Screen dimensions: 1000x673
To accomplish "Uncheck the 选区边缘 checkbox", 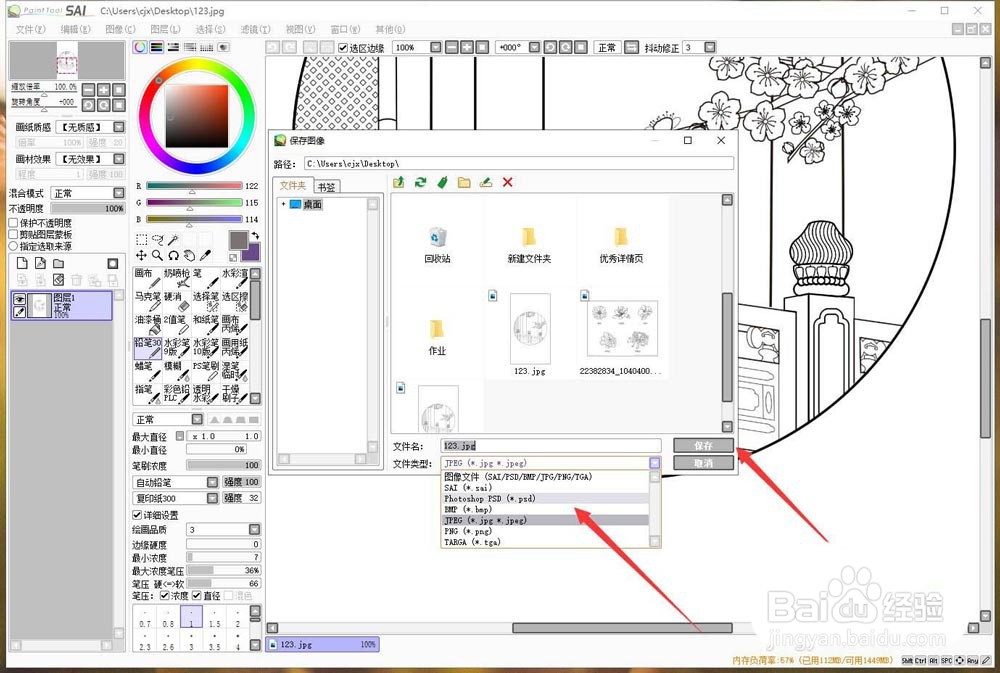I will [342, 48].
